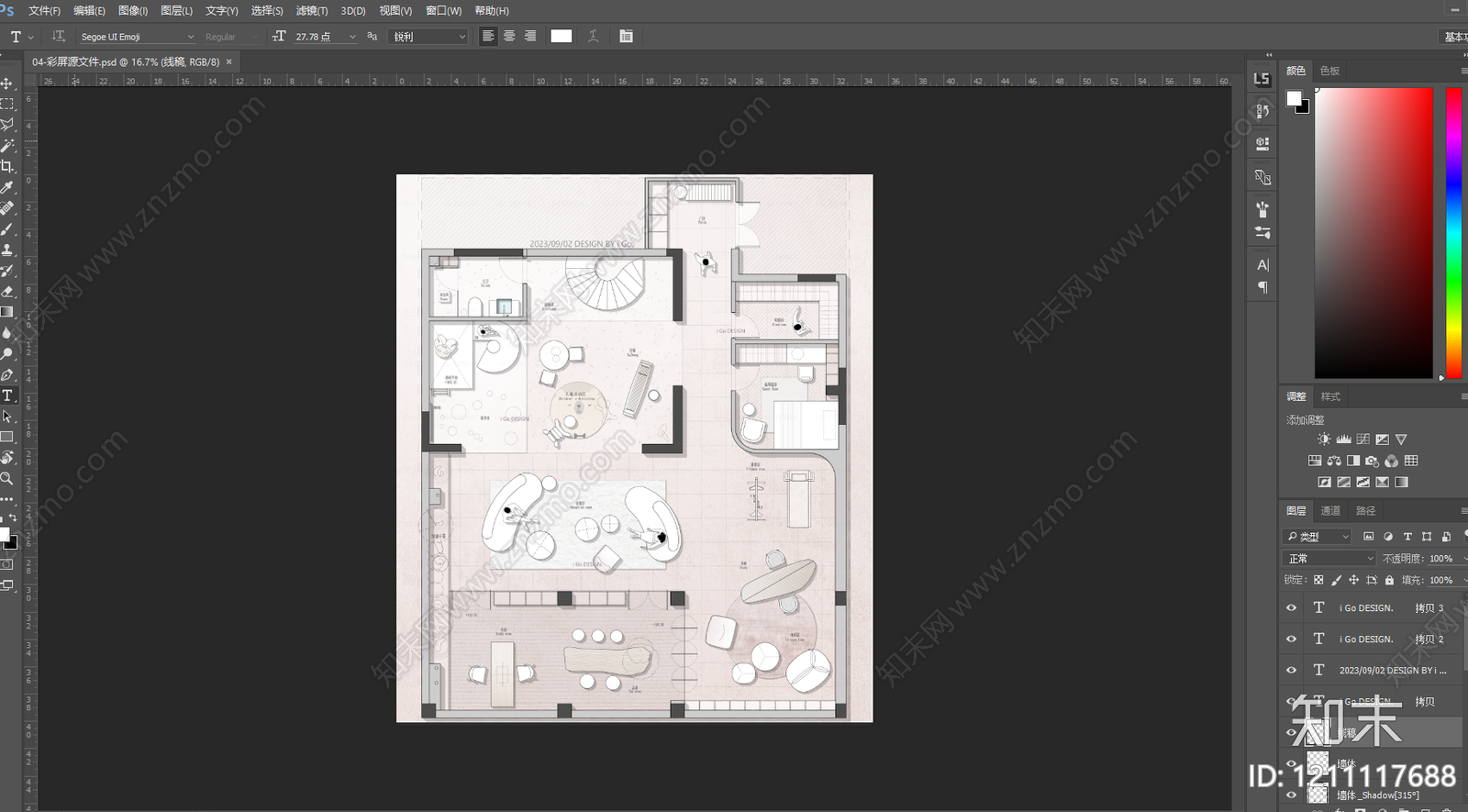
Task: Toggle visibility of 2023/09/02 DESIGN BY layer
Action: pos(1291,670)
